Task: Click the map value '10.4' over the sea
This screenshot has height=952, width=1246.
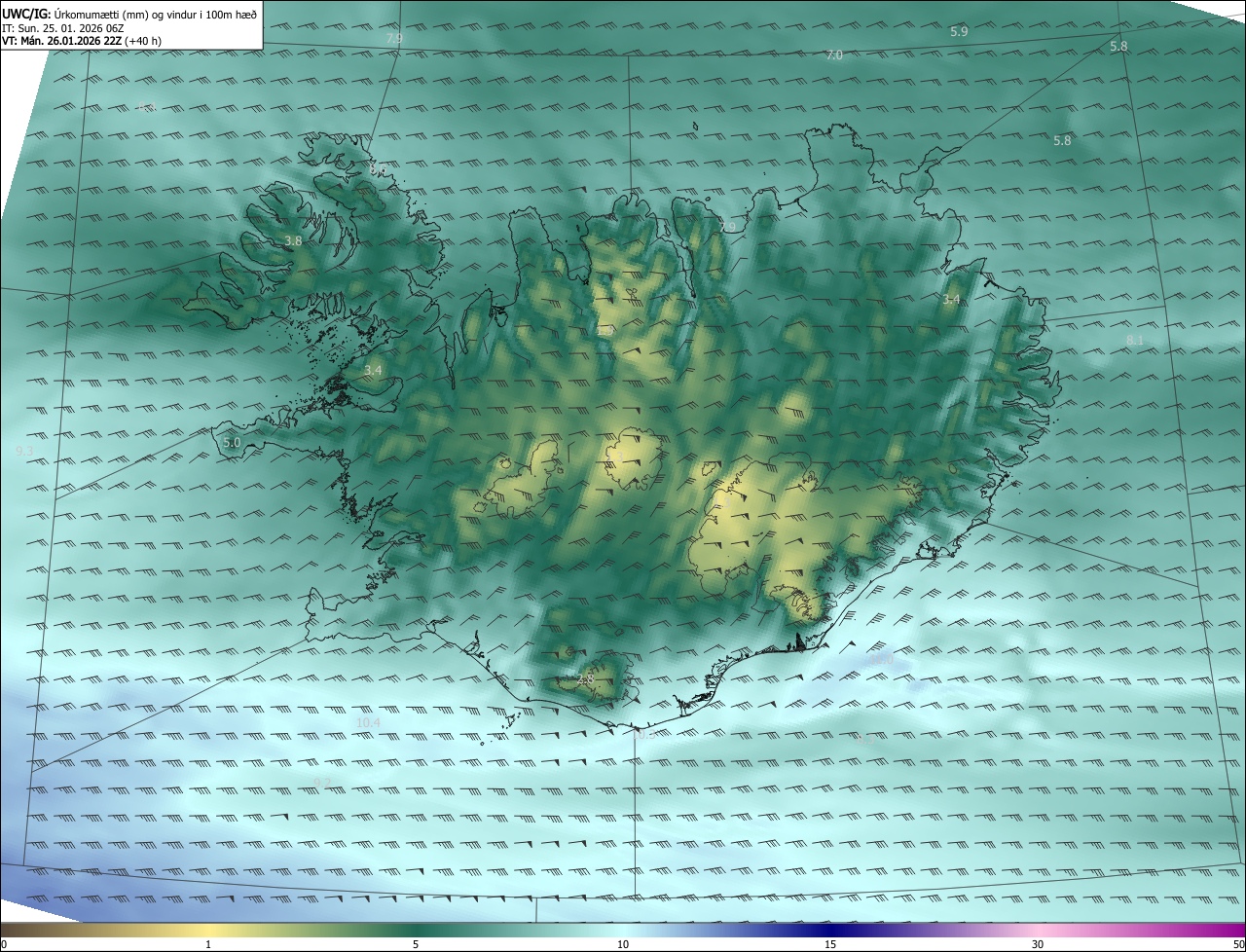Action: tap(368, 722)
